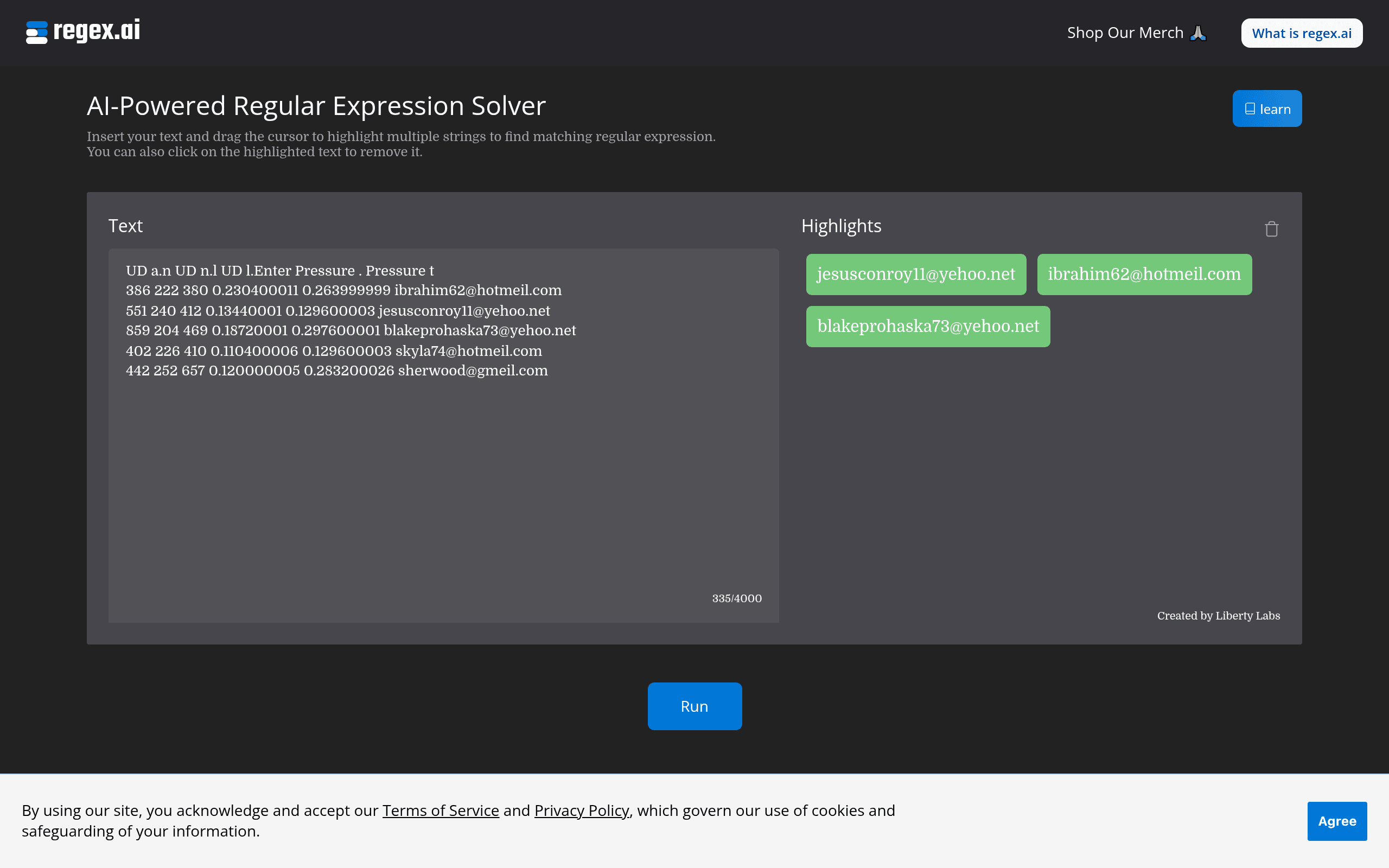Image resolution: width=1389 pixels, height=868 pixels.
Task: Remove ibrahim62@hotmeil.com highlight
Action: (x=1144, y=275)
